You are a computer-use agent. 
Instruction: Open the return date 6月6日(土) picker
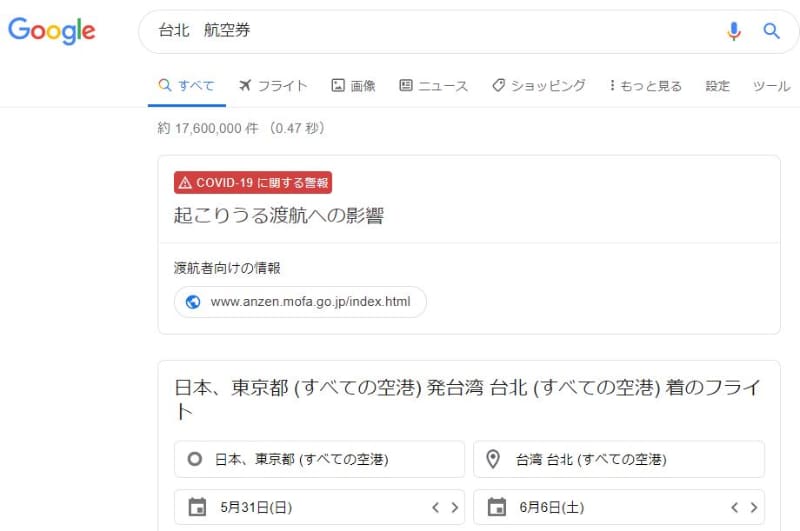[619, 507]
